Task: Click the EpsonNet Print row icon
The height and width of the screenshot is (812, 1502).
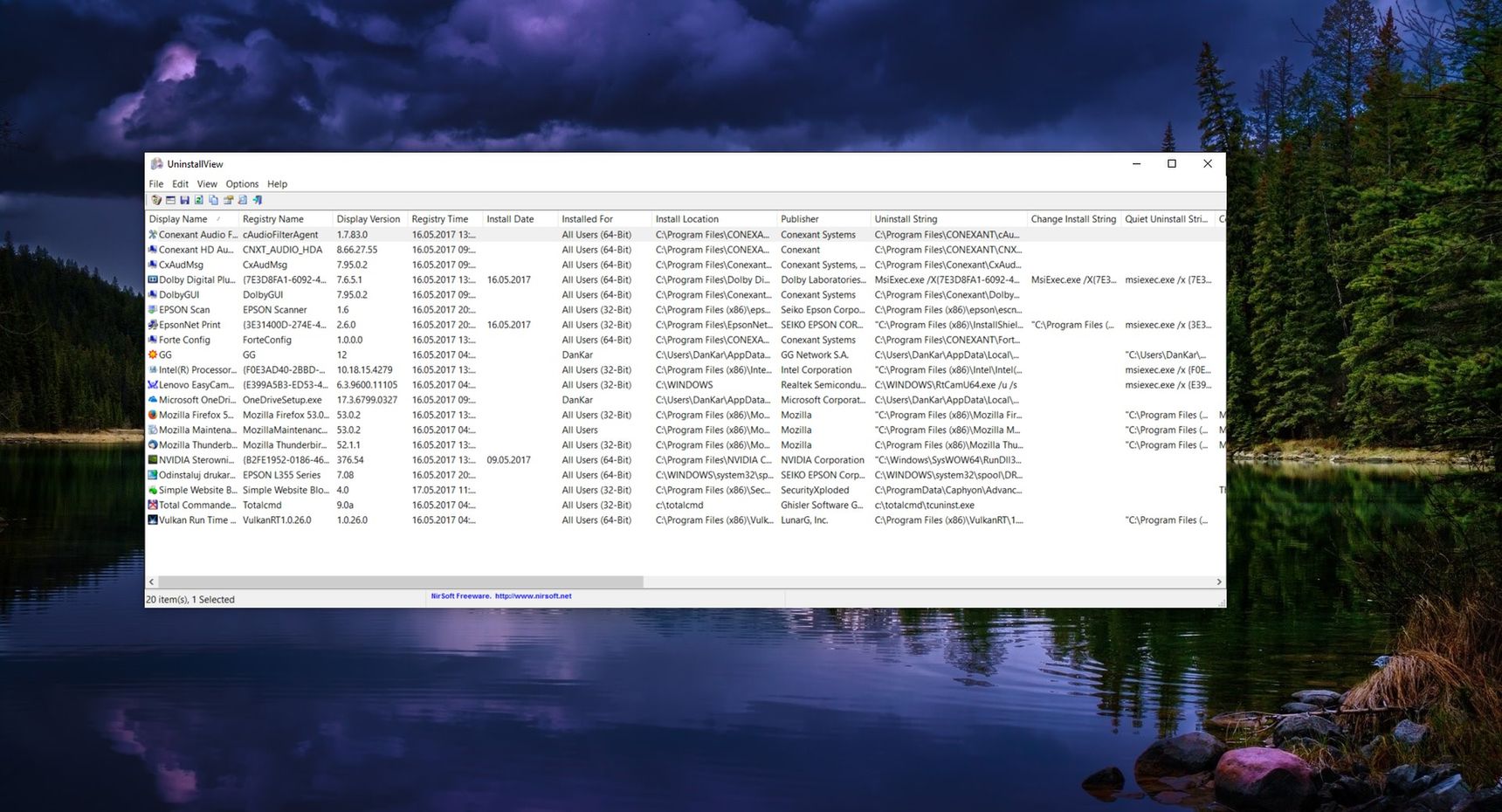Action: [153, 325]
